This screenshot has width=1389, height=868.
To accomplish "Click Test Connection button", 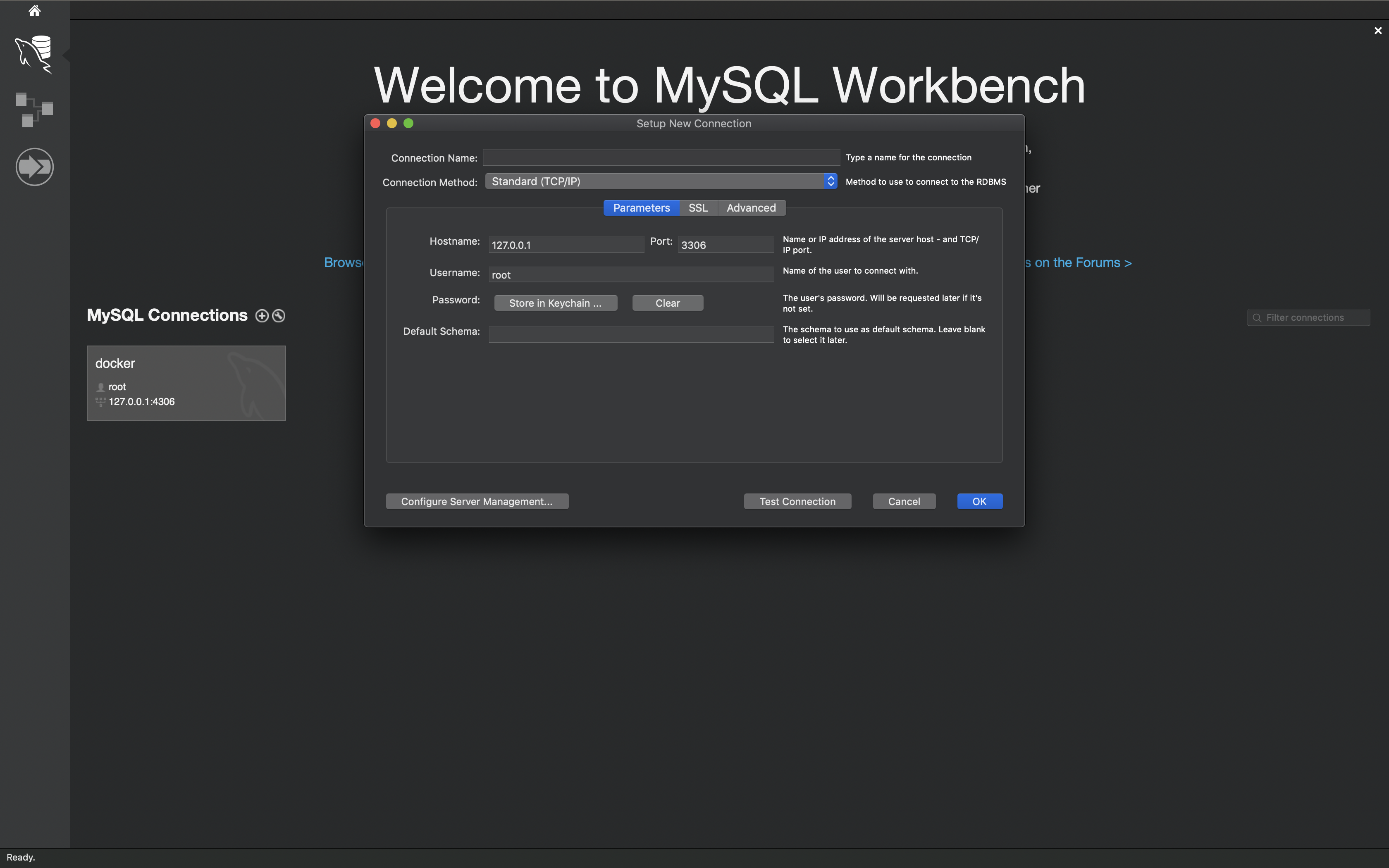I will pos(797,501).
